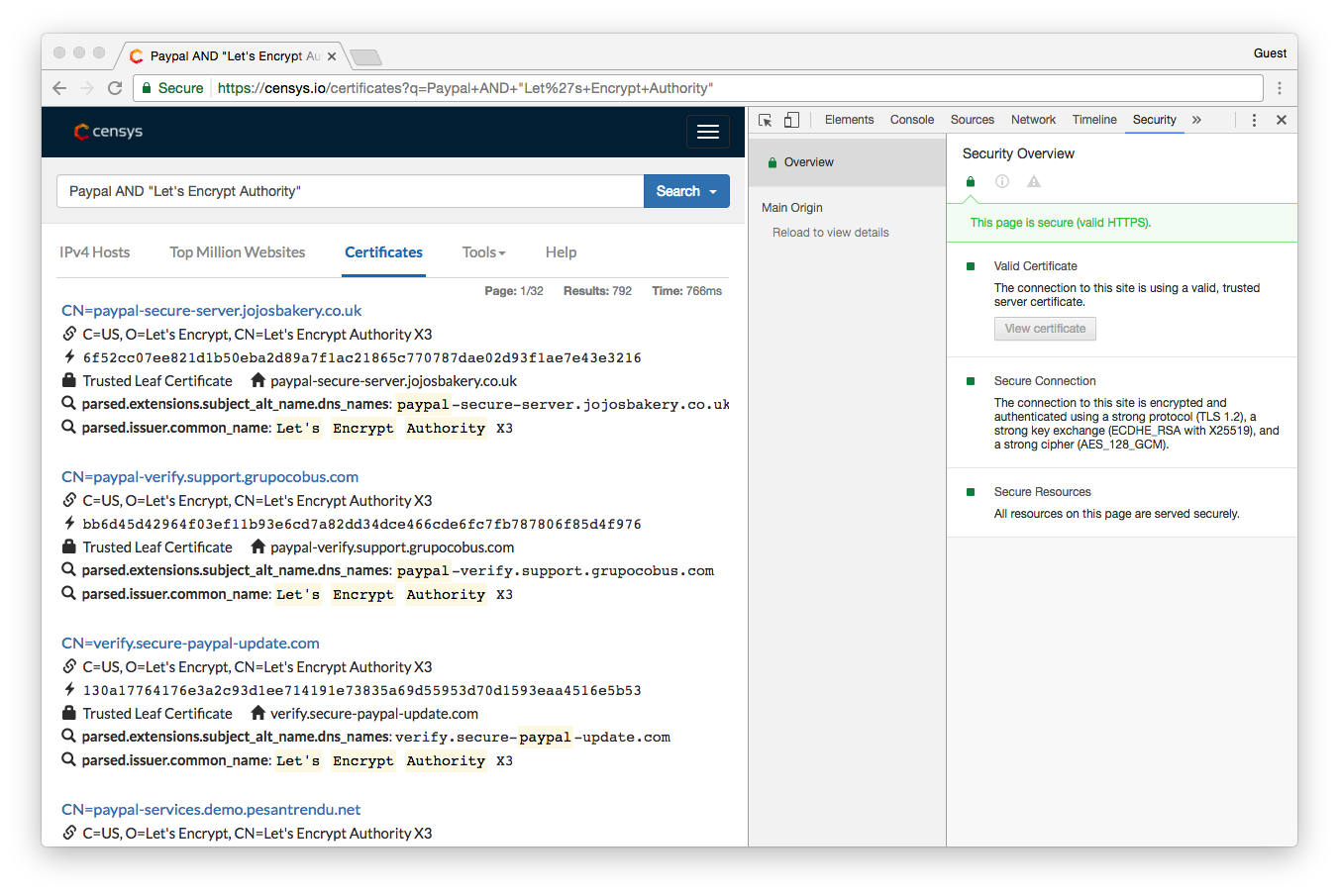Open DevTools Elements tab
This screenshot has height=896, width=1339.
tap(850, 120)
